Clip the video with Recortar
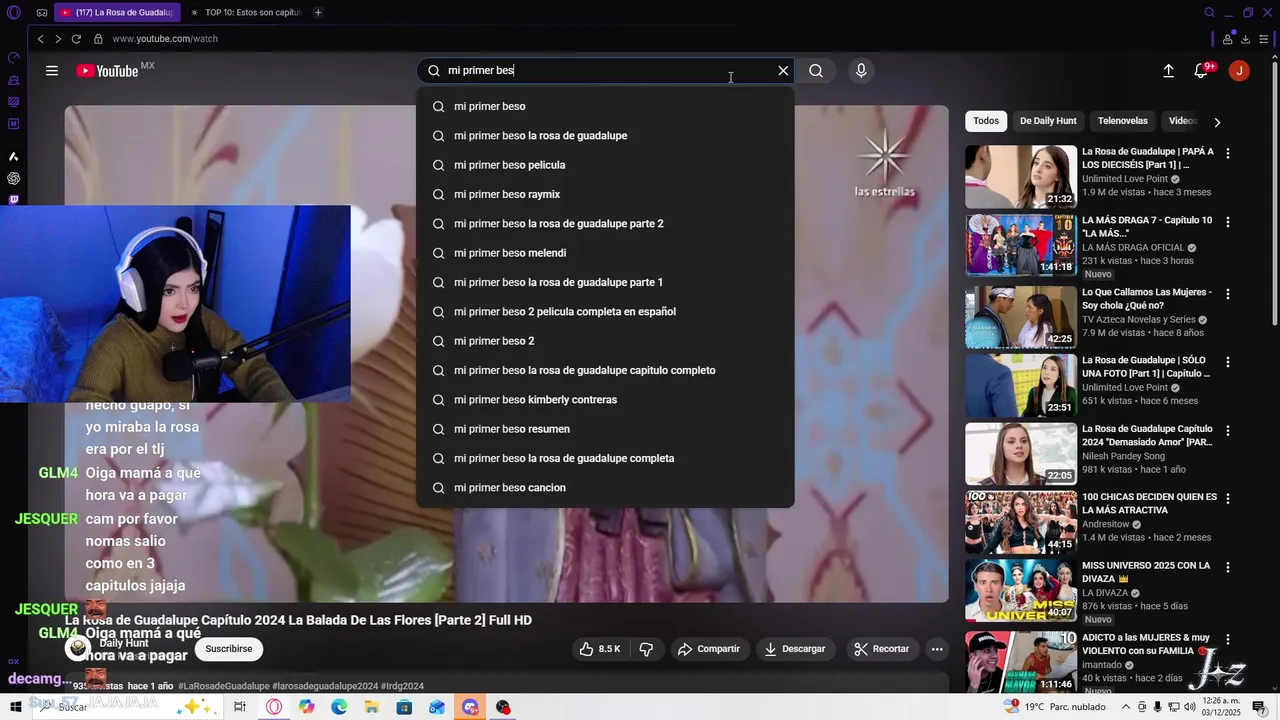Viewport: 1280px width, 720px height. 881,649
